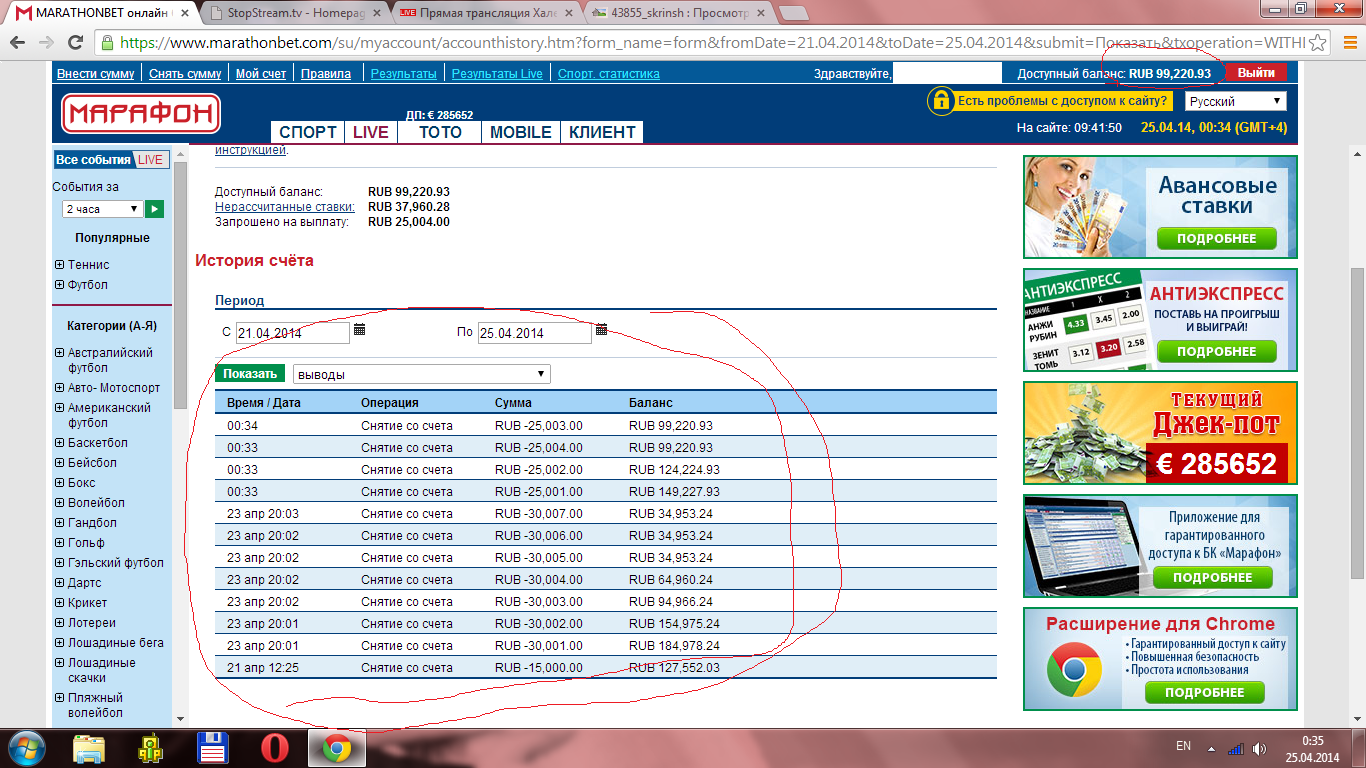Click the browser back arrow

[18, 43]
